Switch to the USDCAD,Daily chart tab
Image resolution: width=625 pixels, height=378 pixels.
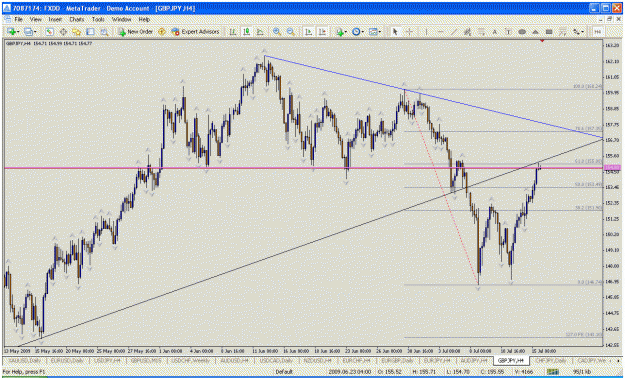pyautogui.click(x=276, y=360)
